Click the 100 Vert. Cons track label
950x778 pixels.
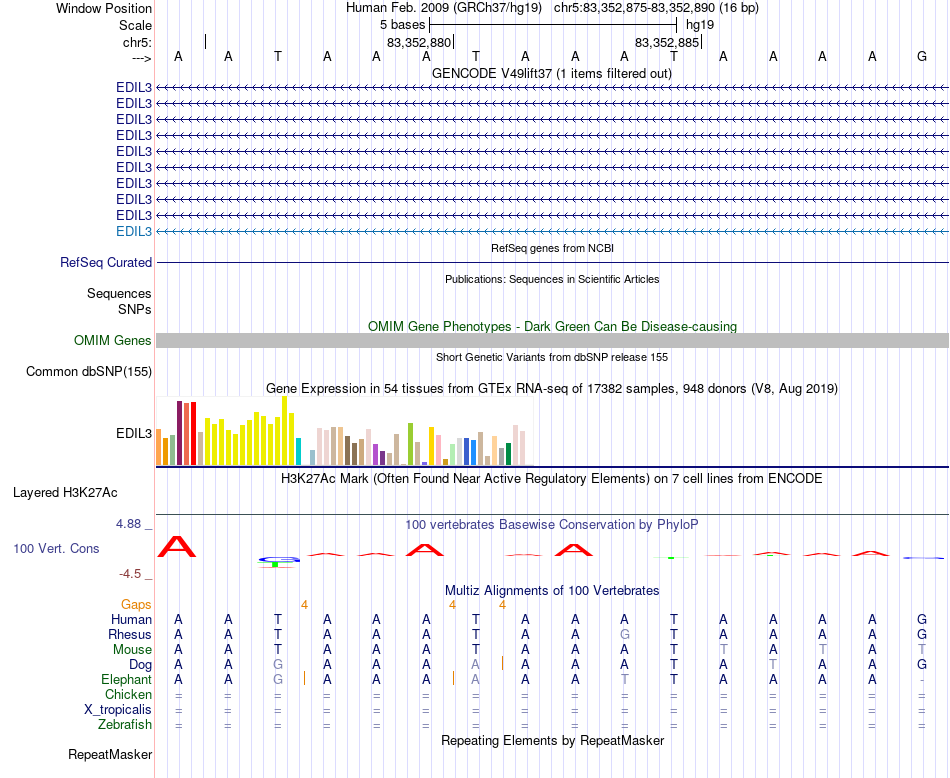point(56,548)
